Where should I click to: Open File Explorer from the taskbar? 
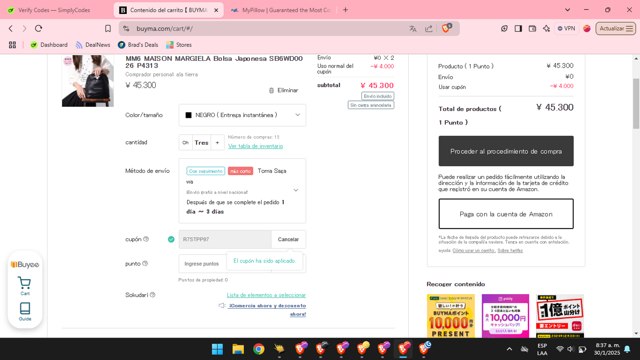pyautogui.click(x=238, y=349)
